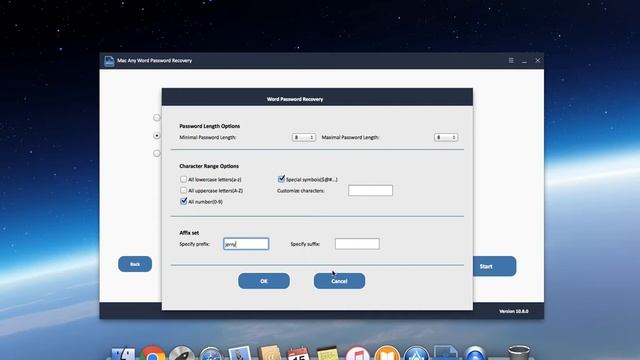Click the Specify suffix label
Screen dimensions: 640x360
coord(305,244)
